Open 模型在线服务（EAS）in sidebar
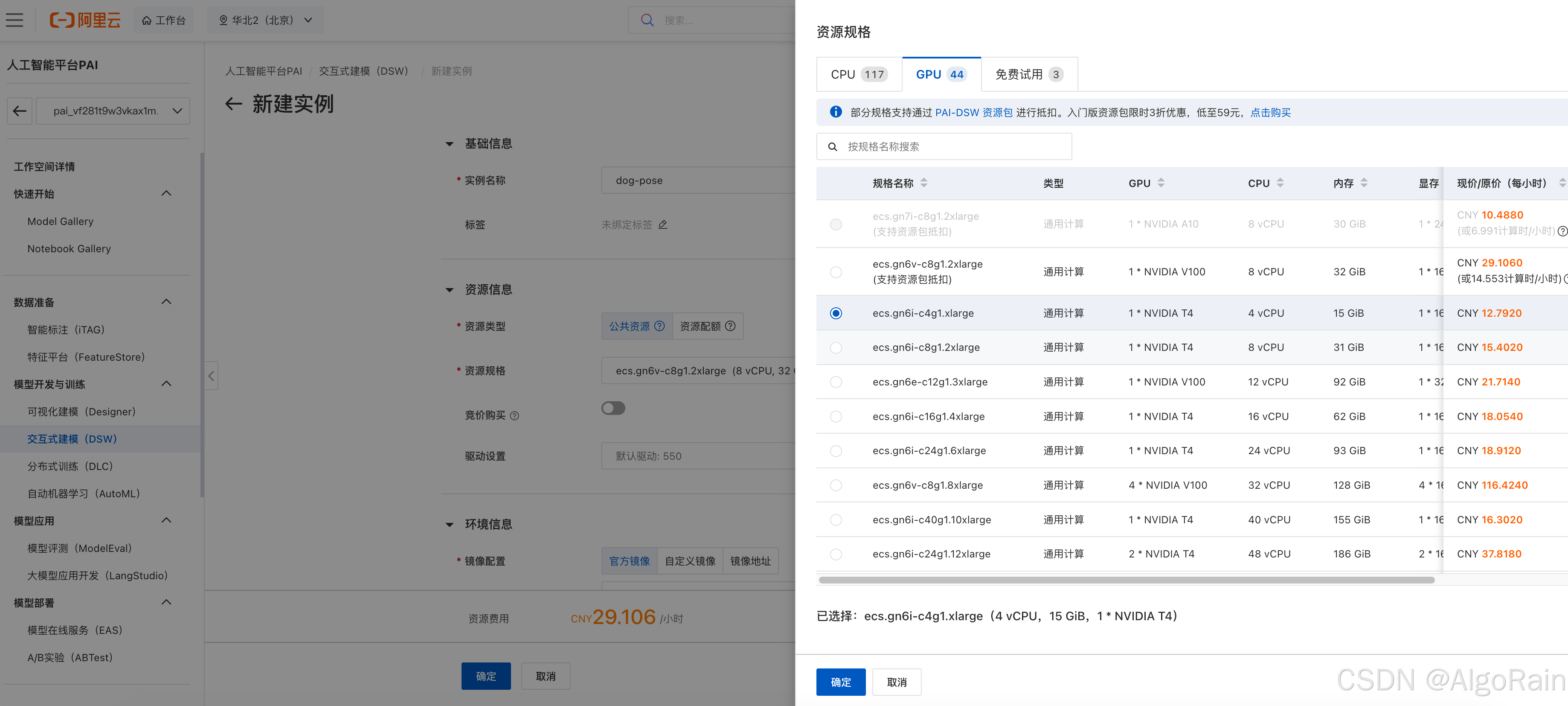The image size is (1568, 706). (75, 630)
